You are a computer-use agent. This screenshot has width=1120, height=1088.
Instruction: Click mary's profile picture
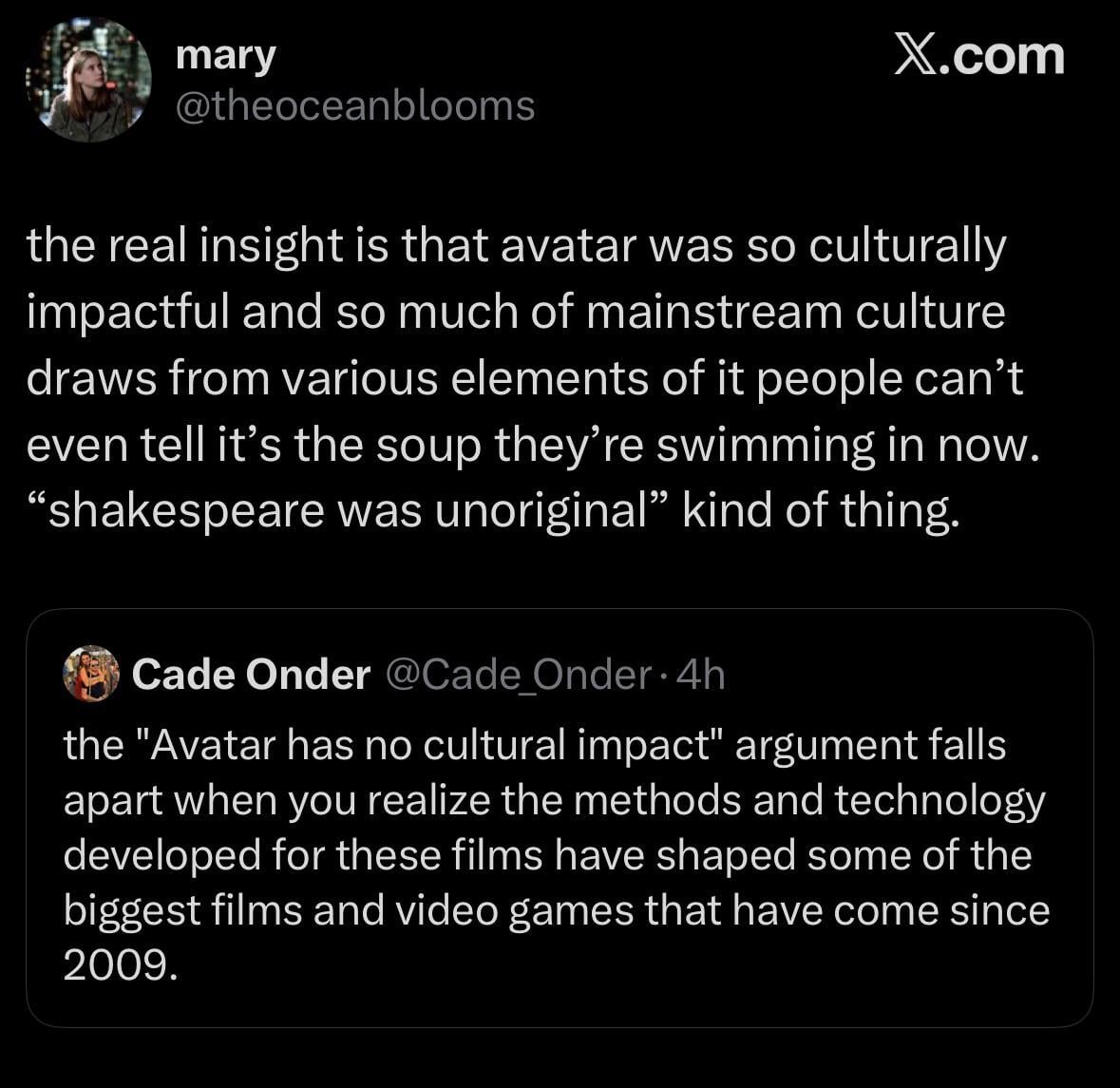point(88,80)
